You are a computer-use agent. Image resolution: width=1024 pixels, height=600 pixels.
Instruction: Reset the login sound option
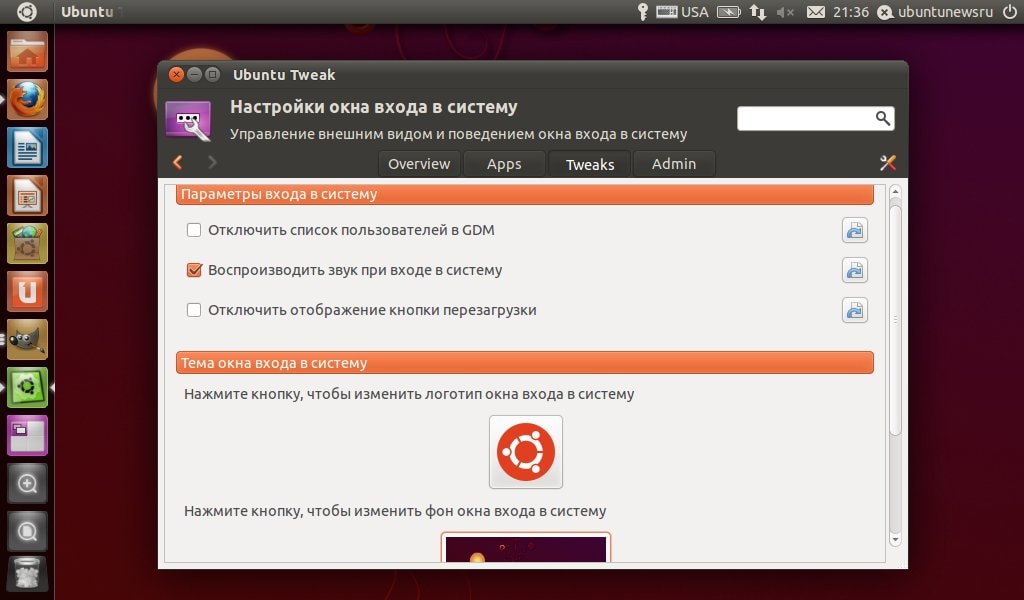(x=855, y=270)
